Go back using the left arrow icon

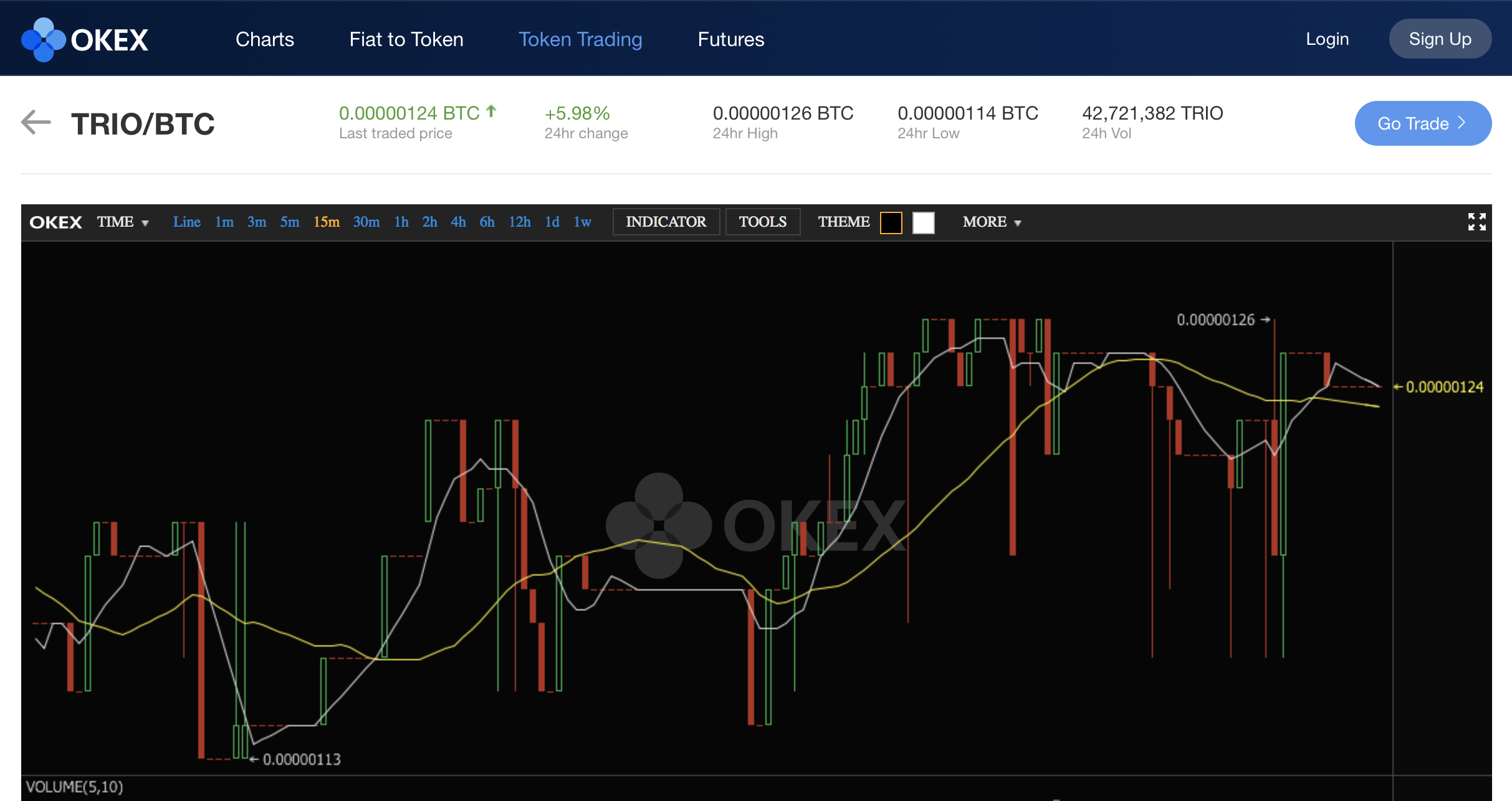(36, 122)
